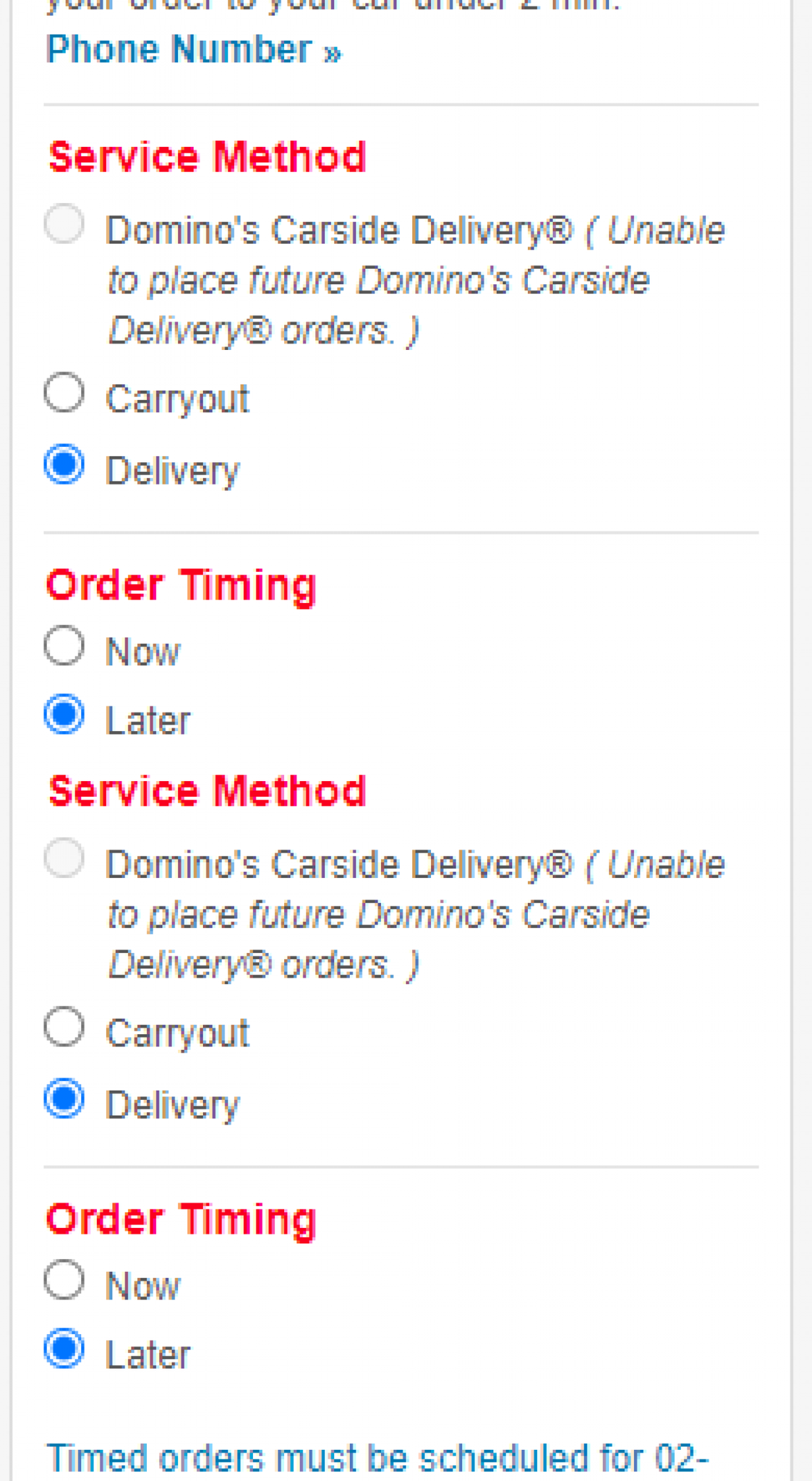Select Carryout radio in first Service Method group
812x1481 pixels.
click(x=64, y=393)
